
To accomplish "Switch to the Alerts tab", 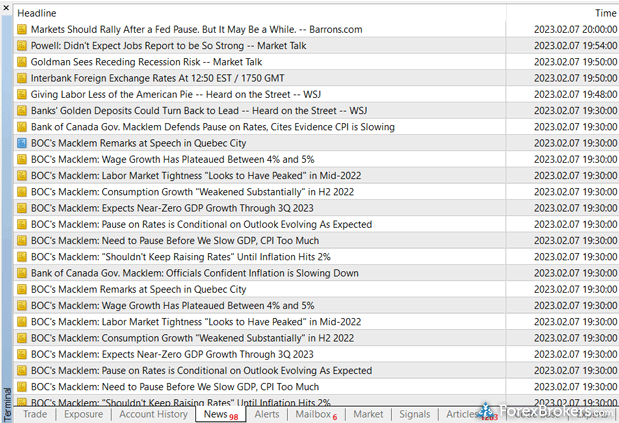I will pos(266,414).
